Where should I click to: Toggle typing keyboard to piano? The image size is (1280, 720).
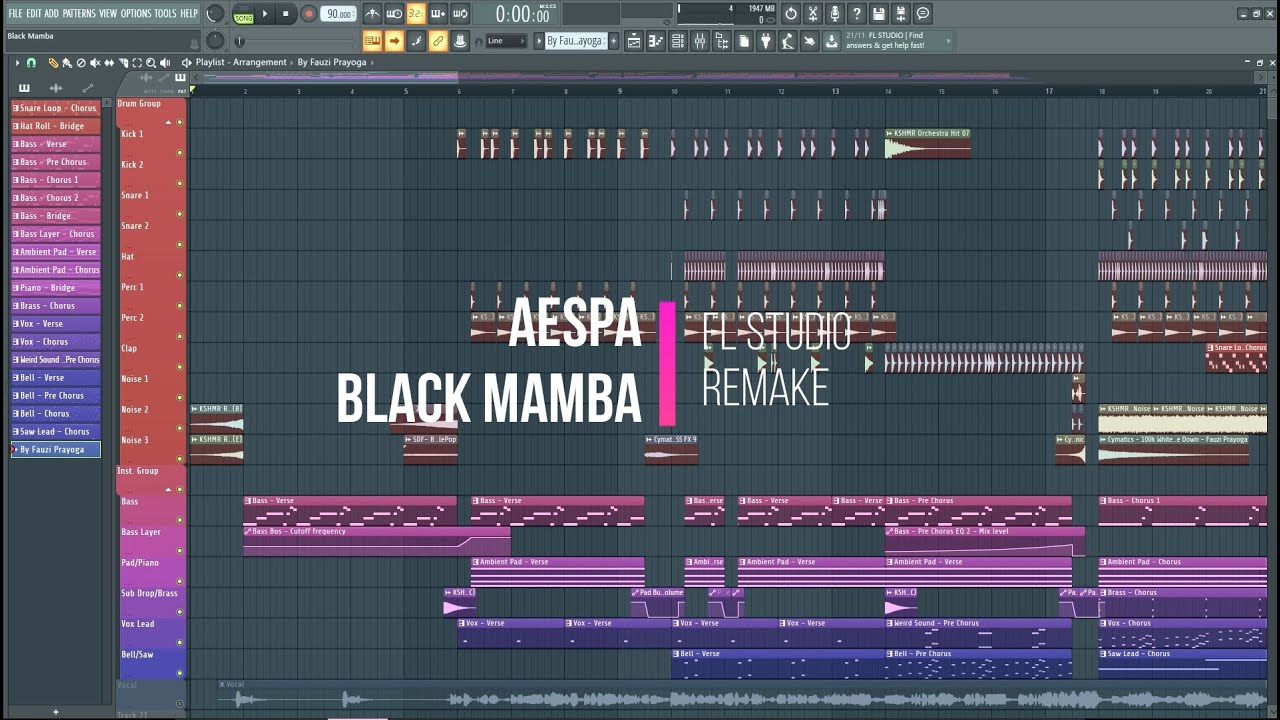pyautogui.click(x=372, y=41)
